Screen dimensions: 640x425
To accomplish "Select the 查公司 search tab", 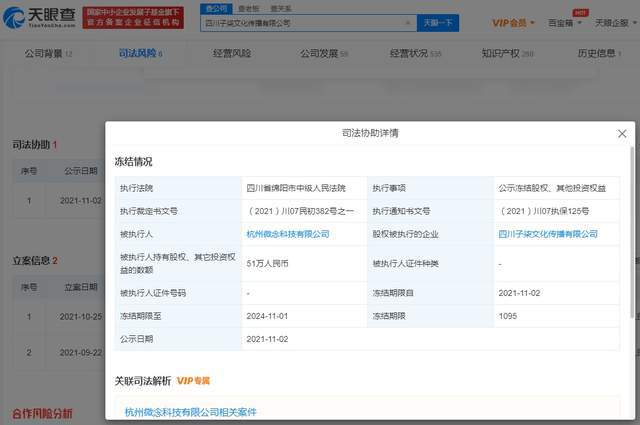I will [216, 9].
